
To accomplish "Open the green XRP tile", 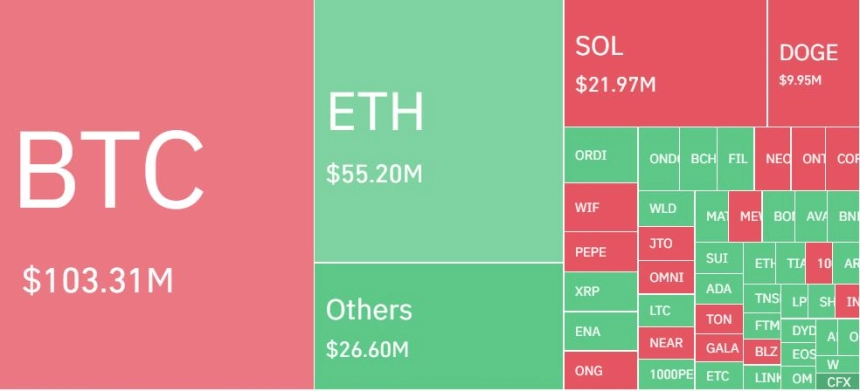I will point(601,291).
